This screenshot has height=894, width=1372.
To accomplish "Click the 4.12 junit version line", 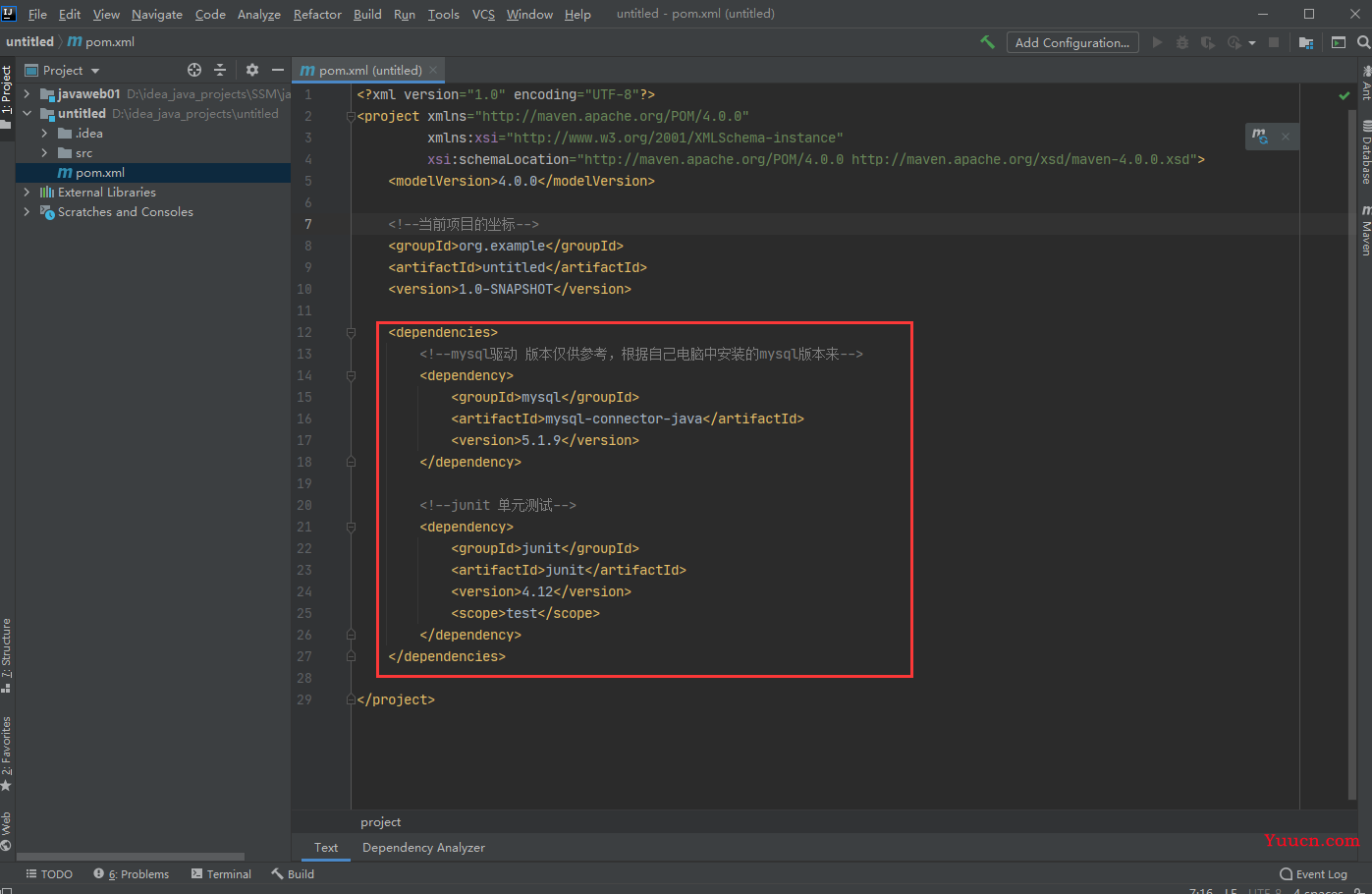I will pos(541,592).
